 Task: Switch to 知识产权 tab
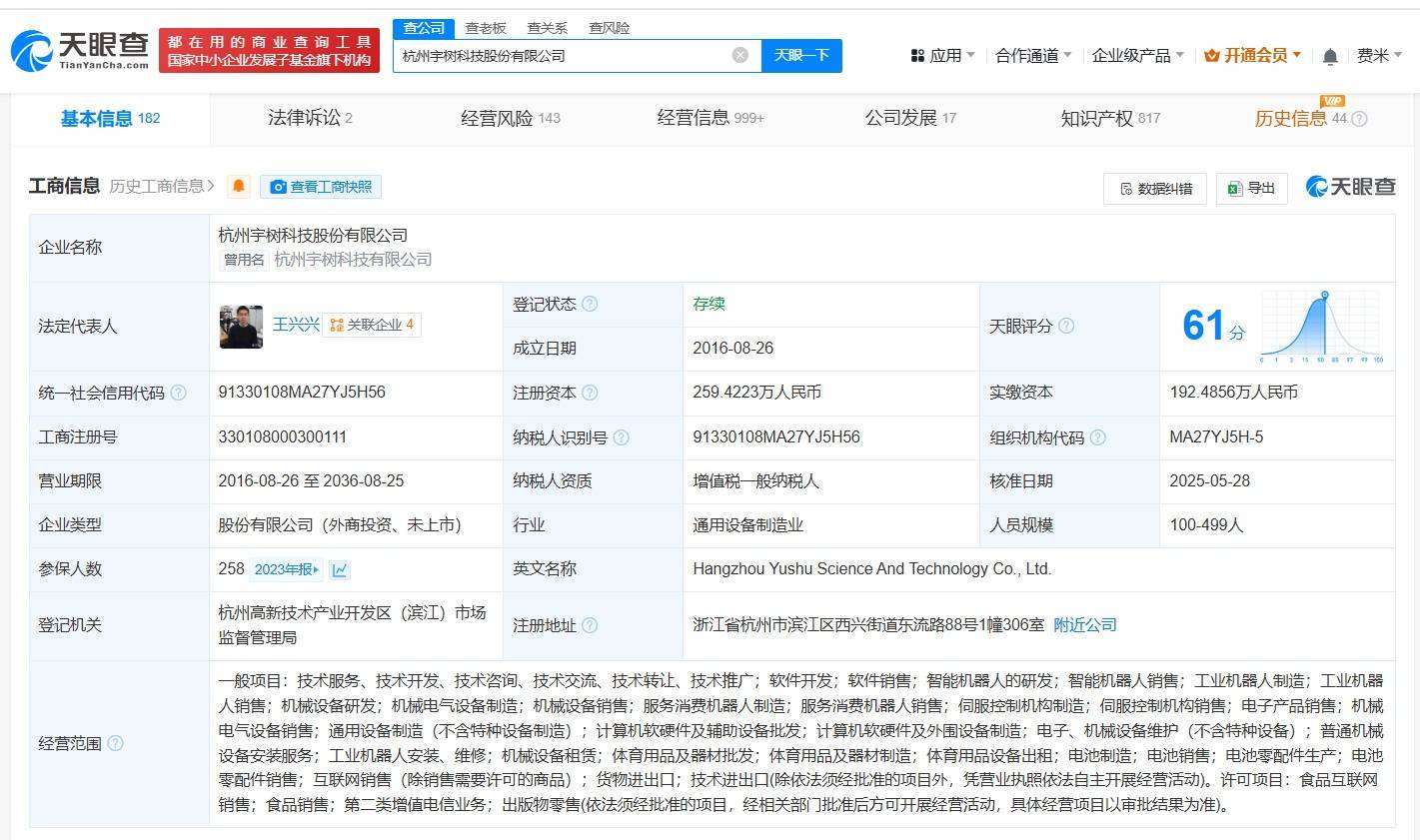1110,118
